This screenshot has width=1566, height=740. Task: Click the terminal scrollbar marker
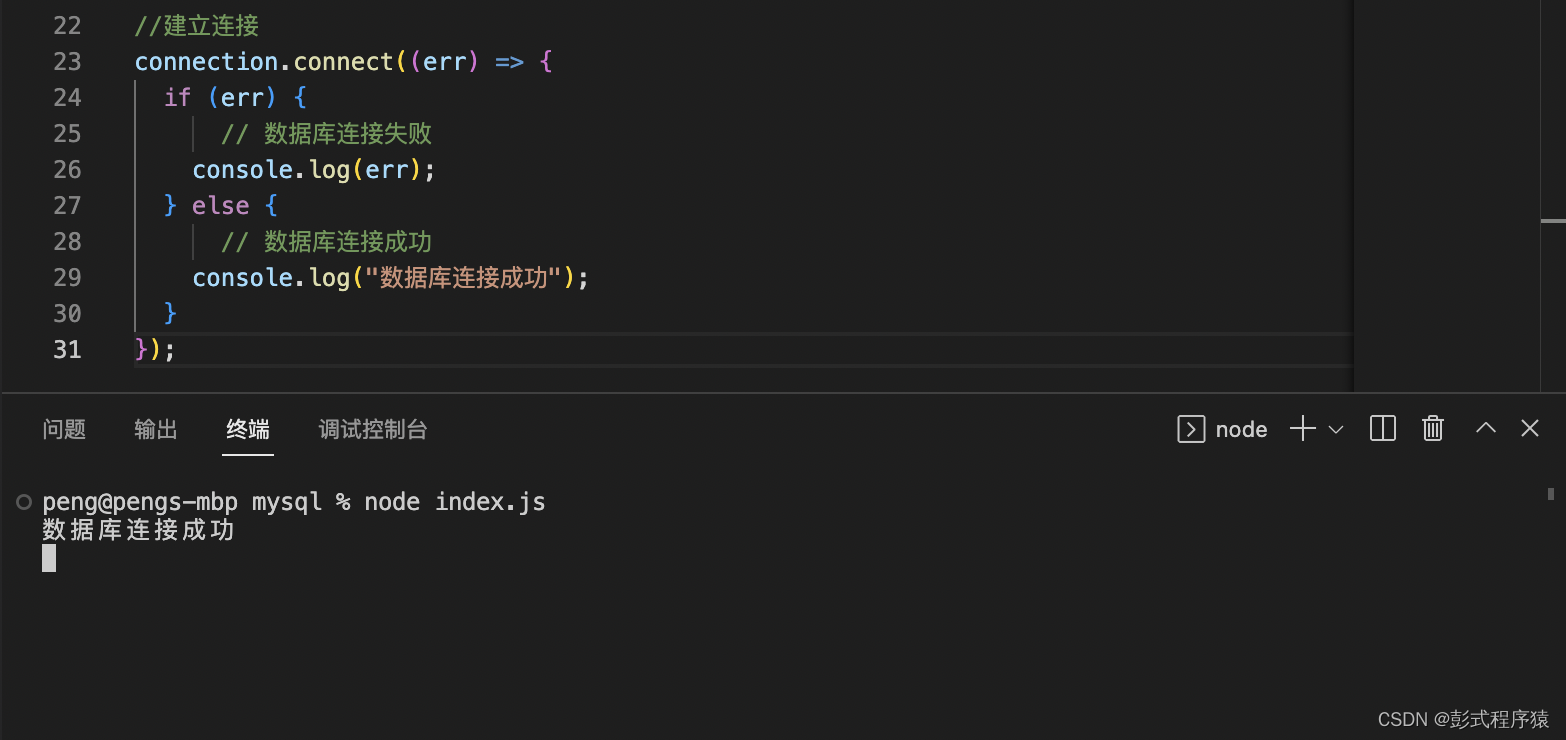click(x=1551, y=493)
